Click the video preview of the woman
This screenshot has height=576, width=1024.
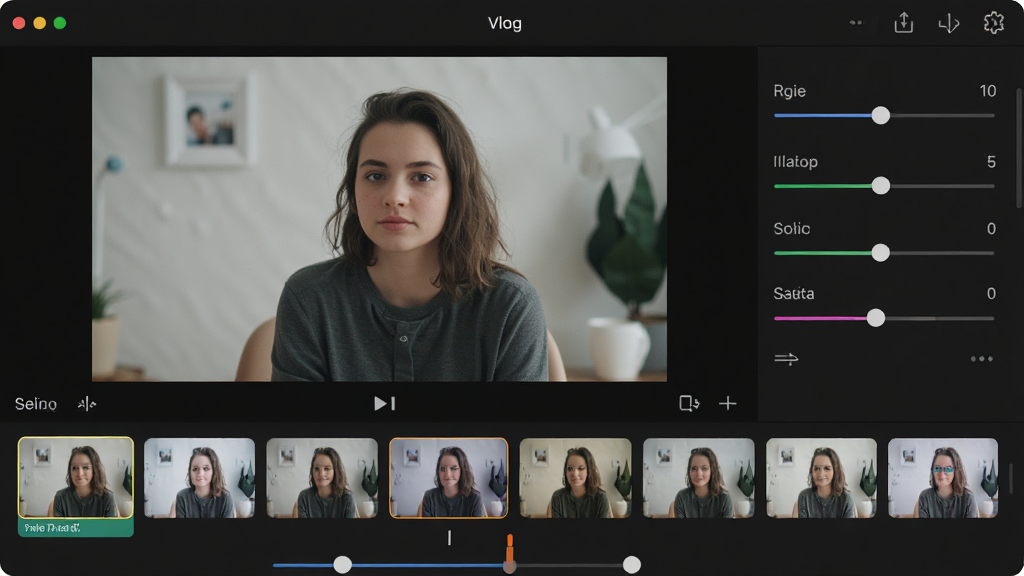(x=379, y=219)
